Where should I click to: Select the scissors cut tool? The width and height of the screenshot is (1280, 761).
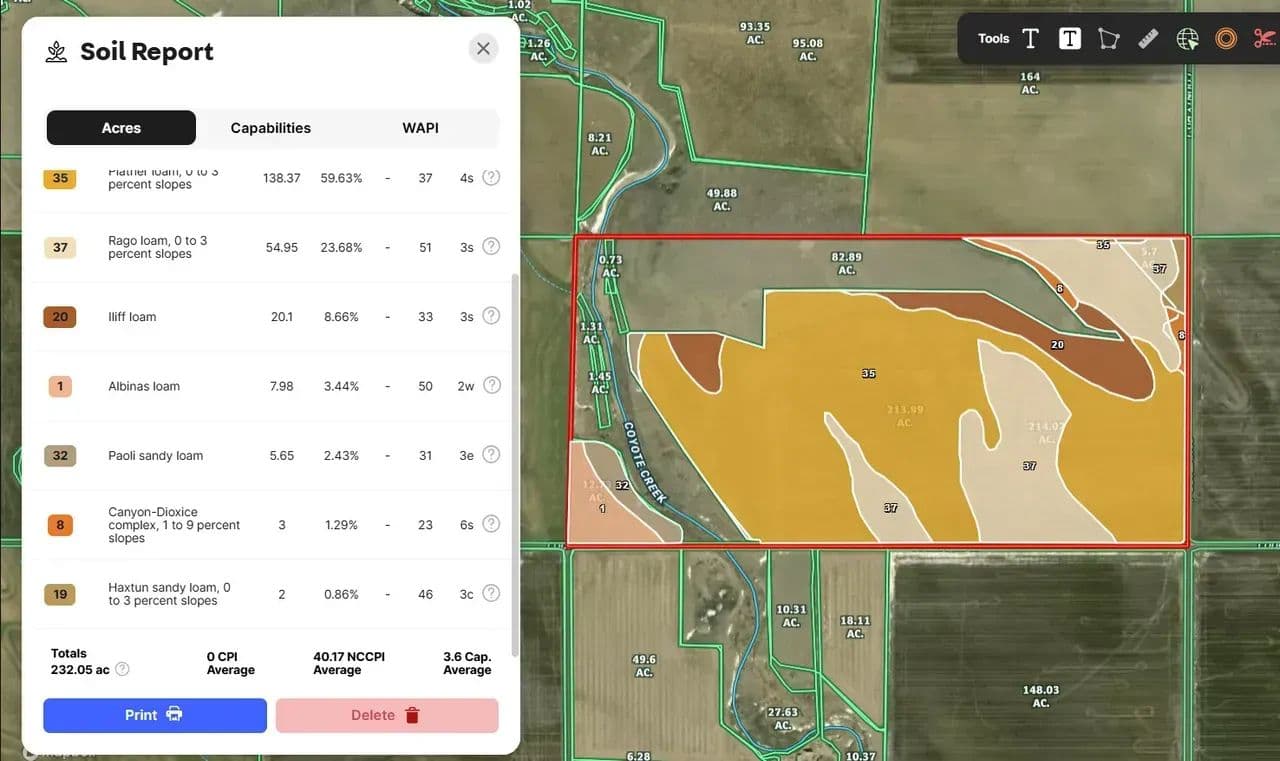click(1265, 39)
